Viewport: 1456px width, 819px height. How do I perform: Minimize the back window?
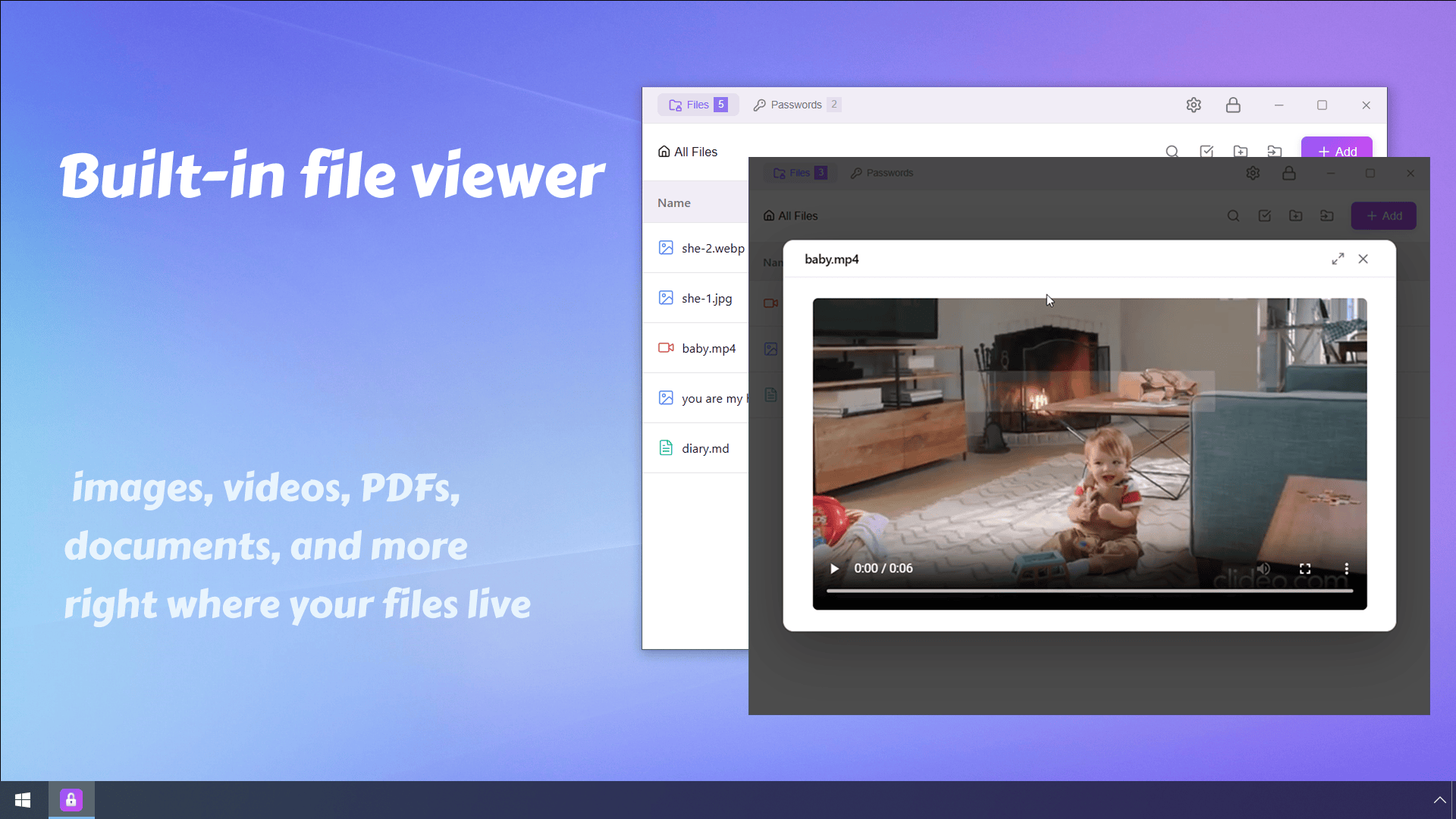click(x=1279, y=105)
